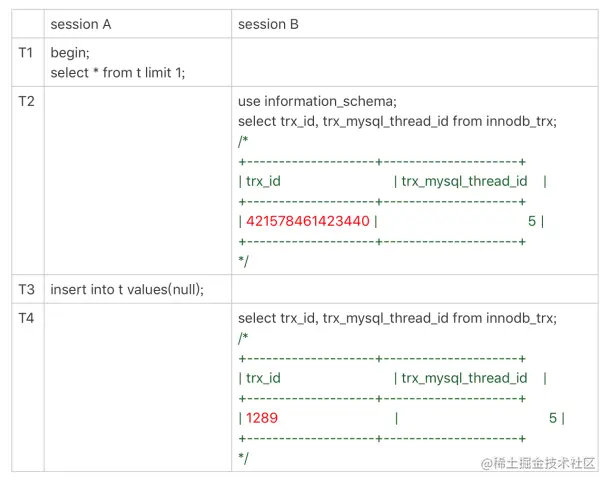Image resolution: width=610 pixels, height=485 pixels.
Task: Click the "insert into t values(null);" statement
Action: point(127,289)
